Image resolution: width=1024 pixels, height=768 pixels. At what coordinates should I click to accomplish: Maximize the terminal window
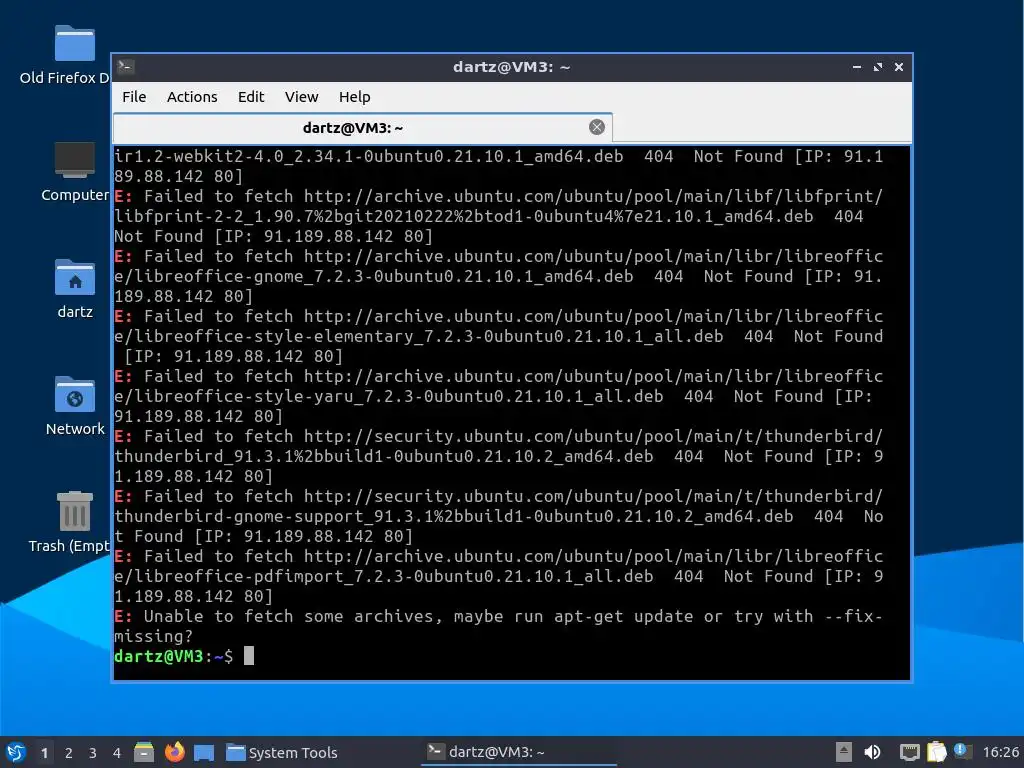click(878, 67)
